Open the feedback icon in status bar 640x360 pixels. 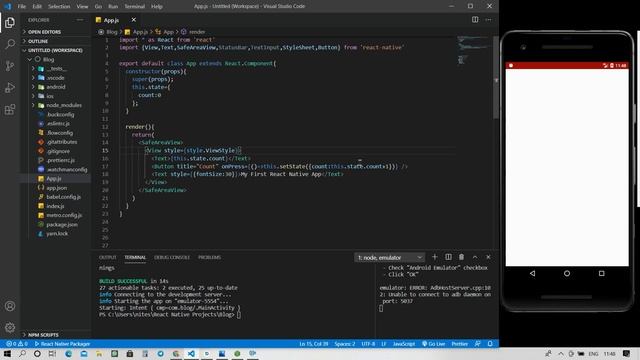click(x=478, y=344)
